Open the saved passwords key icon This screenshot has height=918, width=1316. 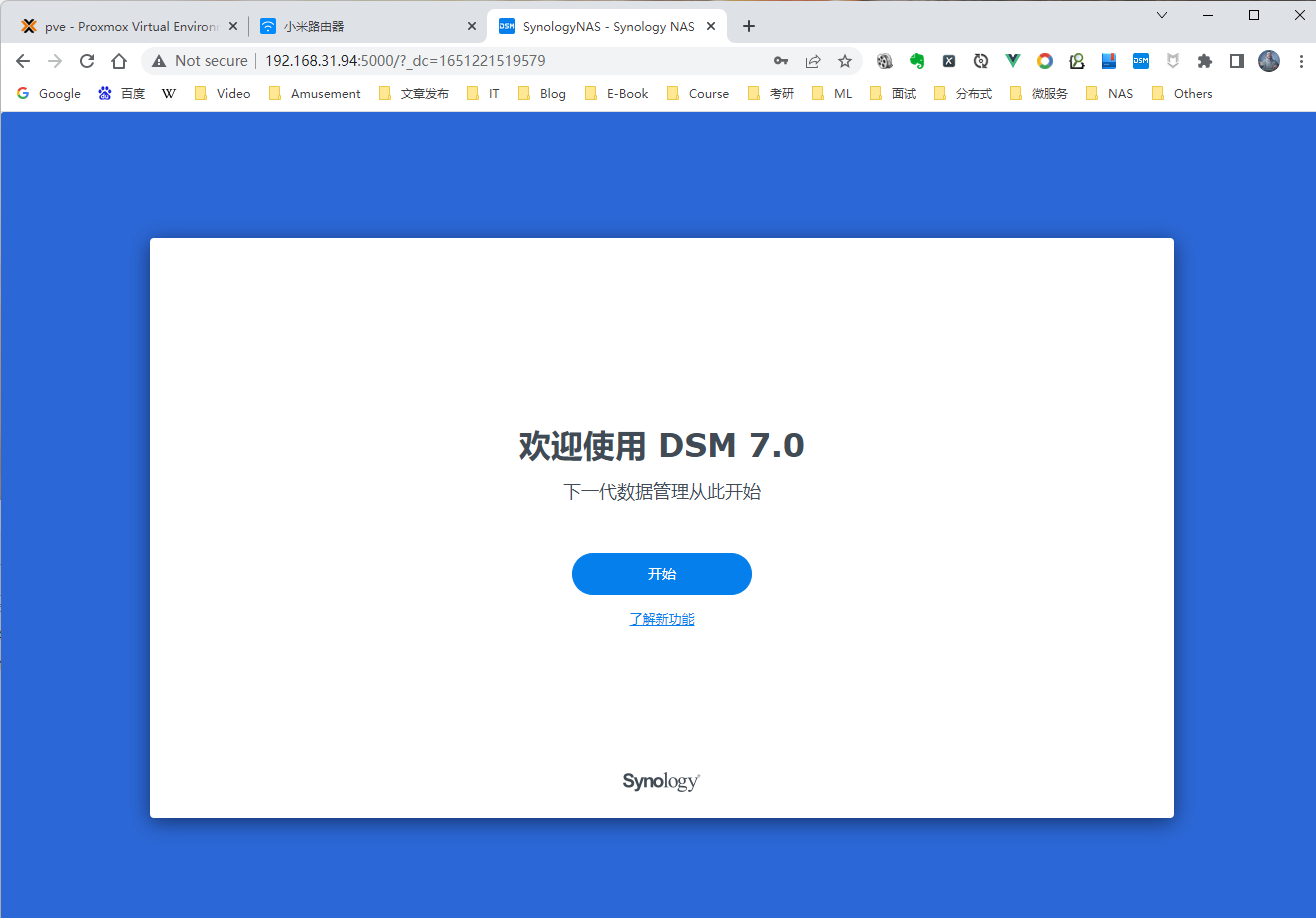point(781,61)
